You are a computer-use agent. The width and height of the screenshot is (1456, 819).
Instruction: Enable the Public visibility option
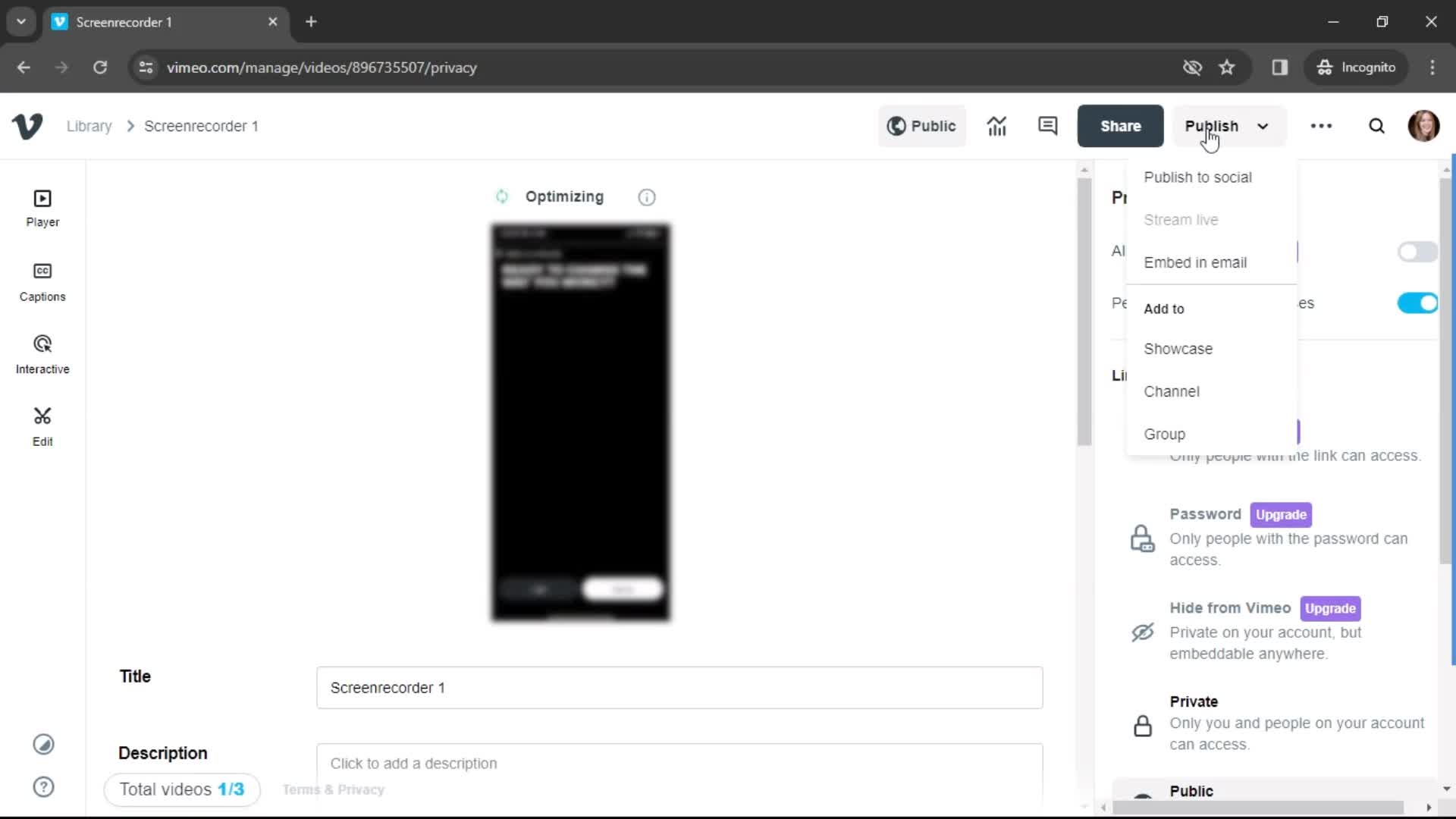pos(1192,791)
